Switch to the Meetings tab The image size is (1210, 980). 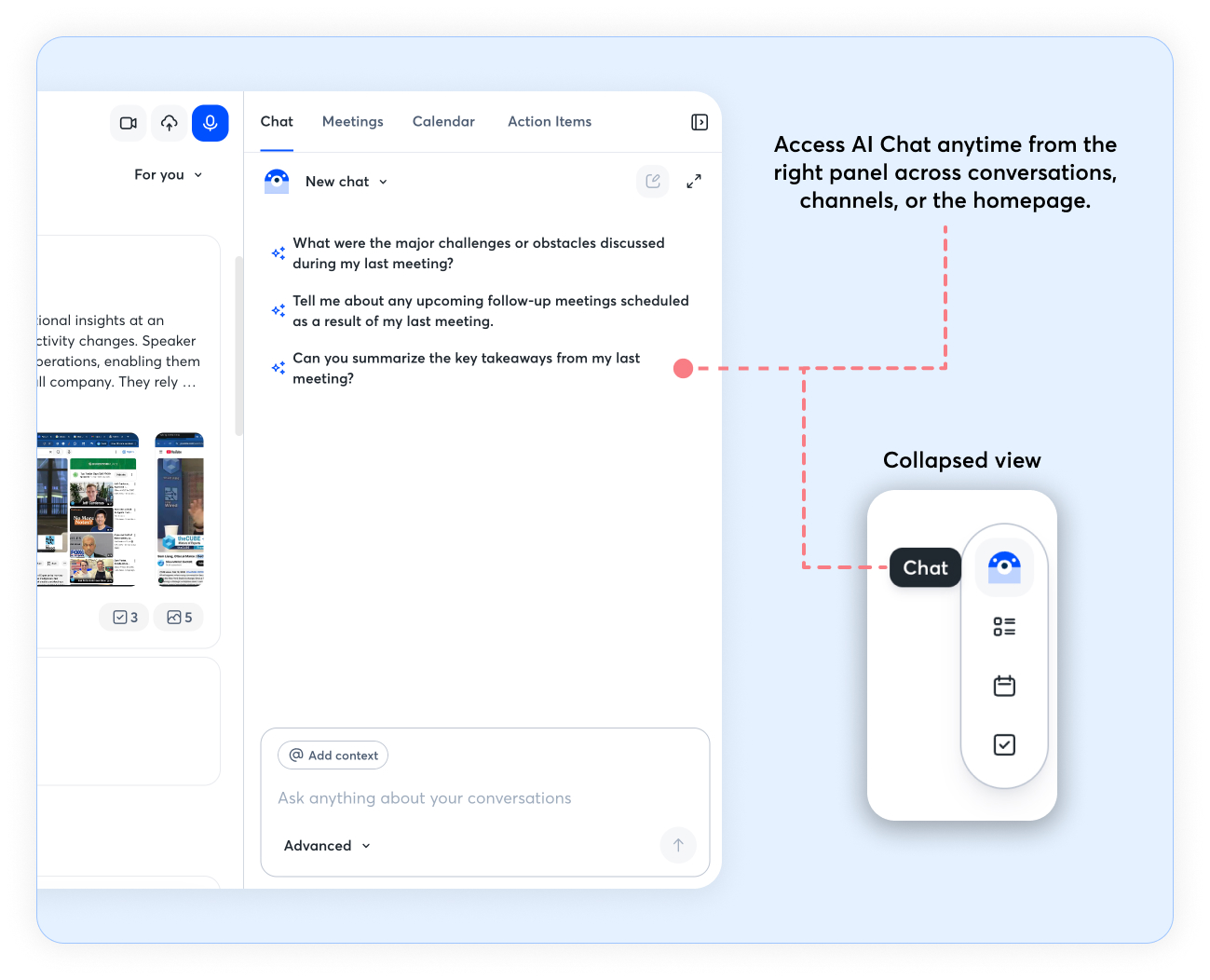point(352,122)
